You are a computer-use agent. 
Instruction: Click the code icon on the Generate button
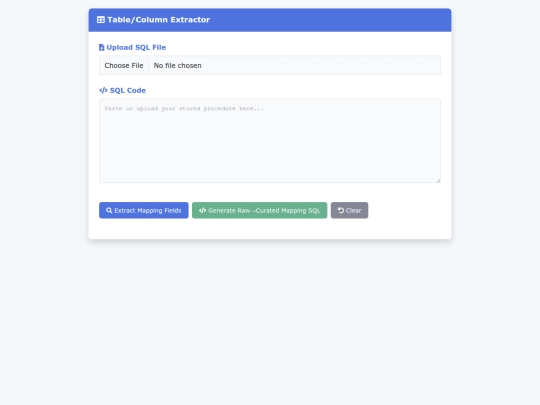coord(202,210)
